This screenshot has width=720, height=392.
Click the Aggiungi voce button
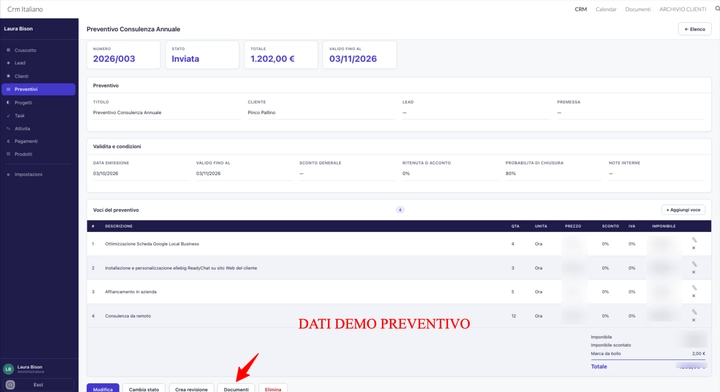click(683, 210)
